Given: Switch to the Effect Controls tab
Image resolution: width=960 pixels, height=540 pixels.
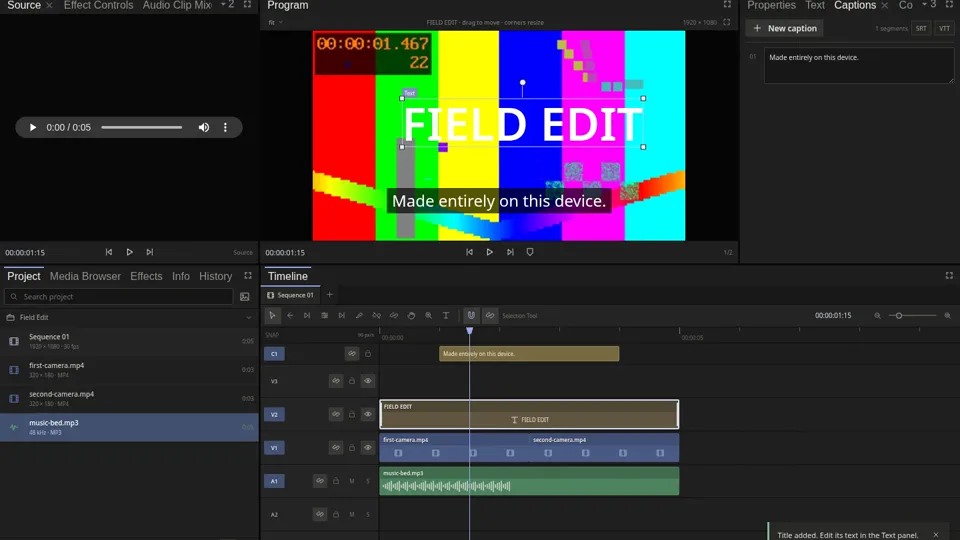Looking at the screenshot, I should click(99, 6).
